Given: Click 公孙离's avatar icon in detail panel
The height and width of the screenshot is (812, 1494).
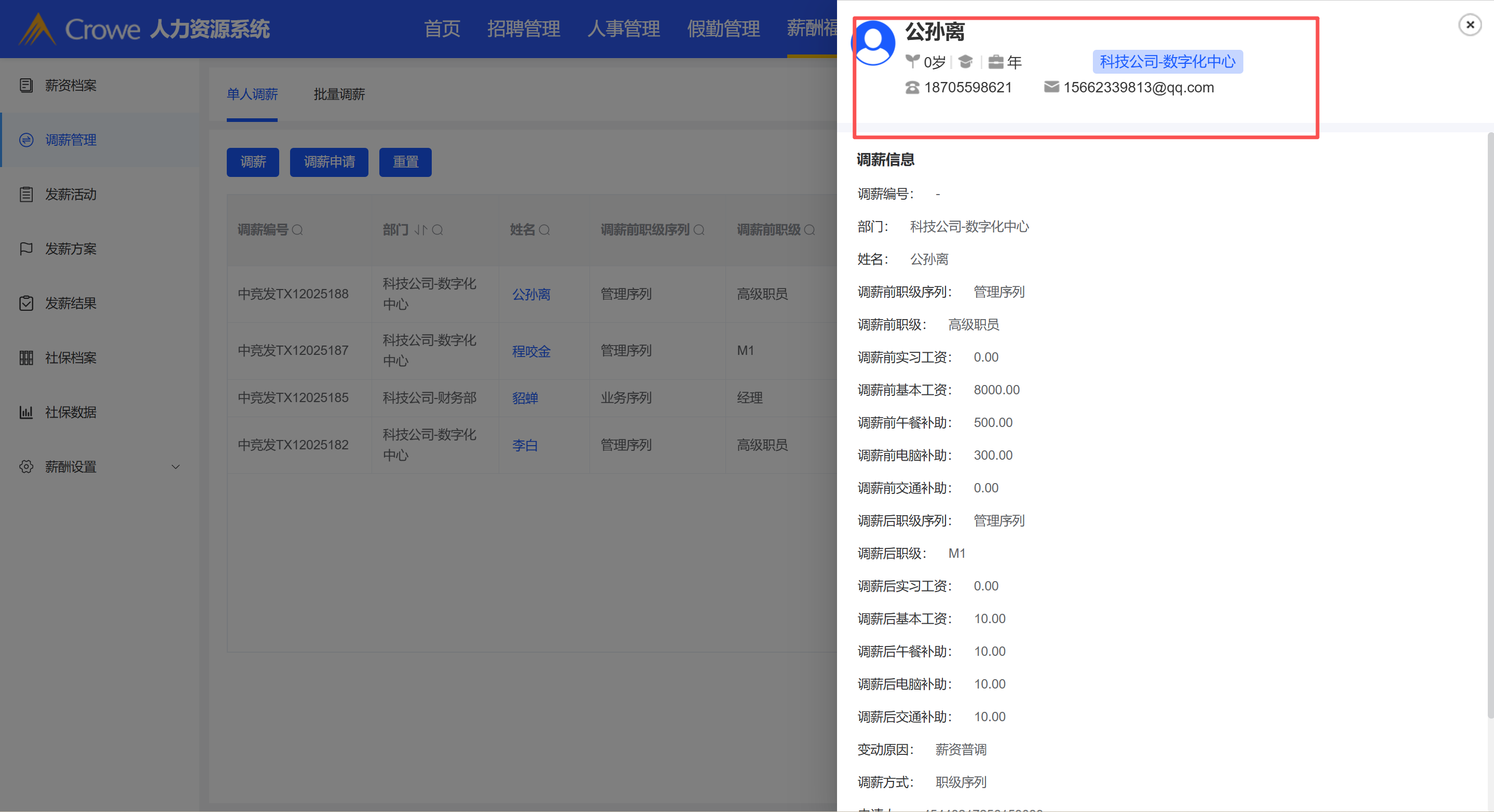Looking at the screenshot, I should tap(873, 43).
